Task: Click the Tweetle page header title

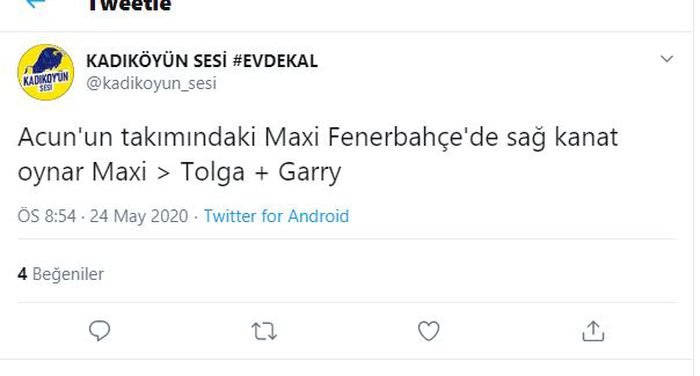Action: coord(129,5)
